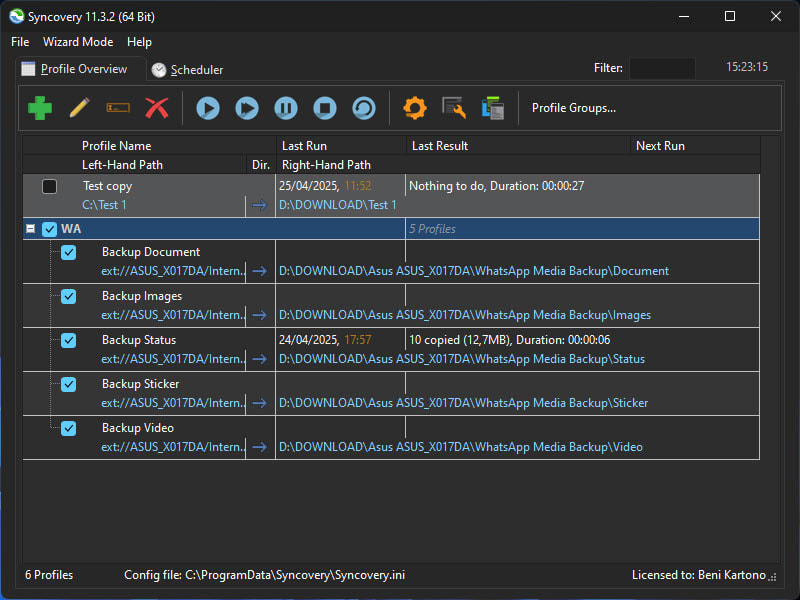This screenshot has width=800, height=600.
Task: Click the circular refresh arrow icon
Action: click(364, 108)
